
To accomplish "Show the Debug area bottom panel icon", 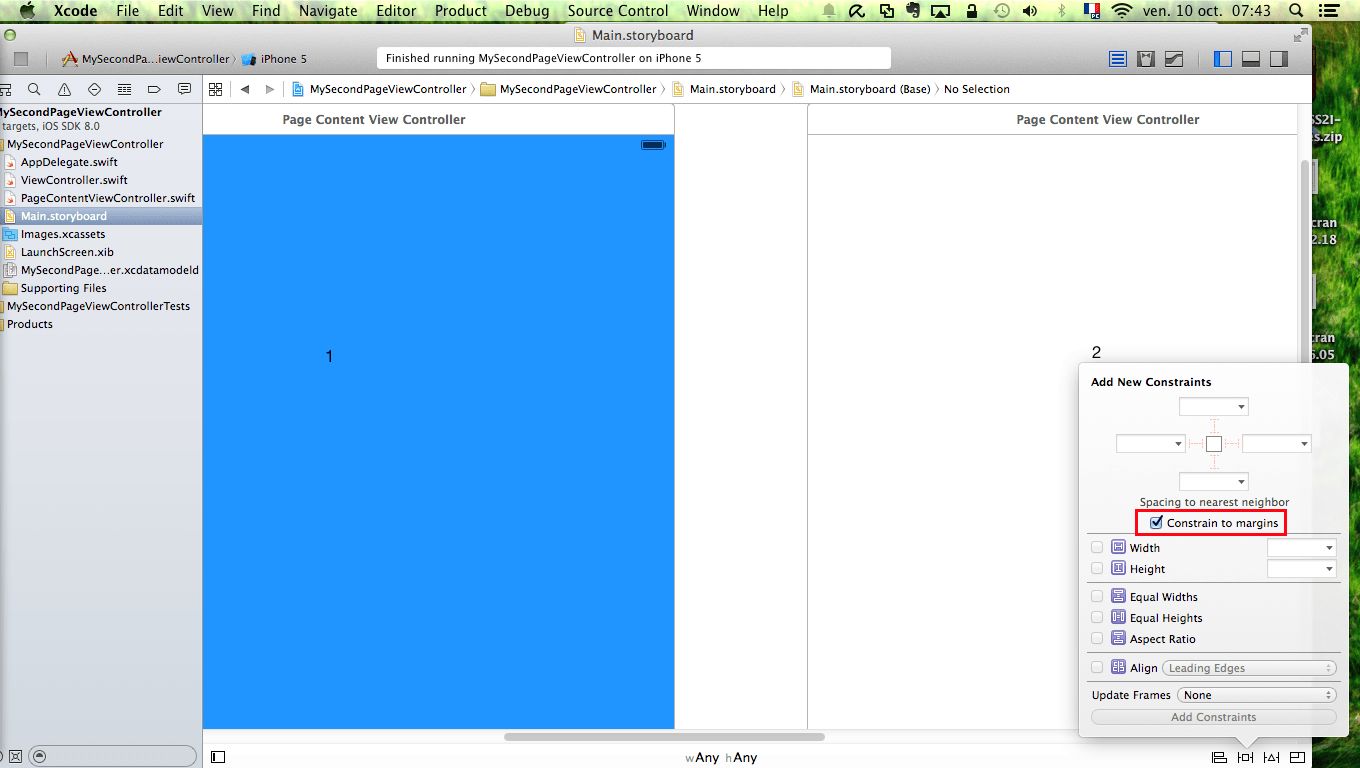I will coord(1250,58).
